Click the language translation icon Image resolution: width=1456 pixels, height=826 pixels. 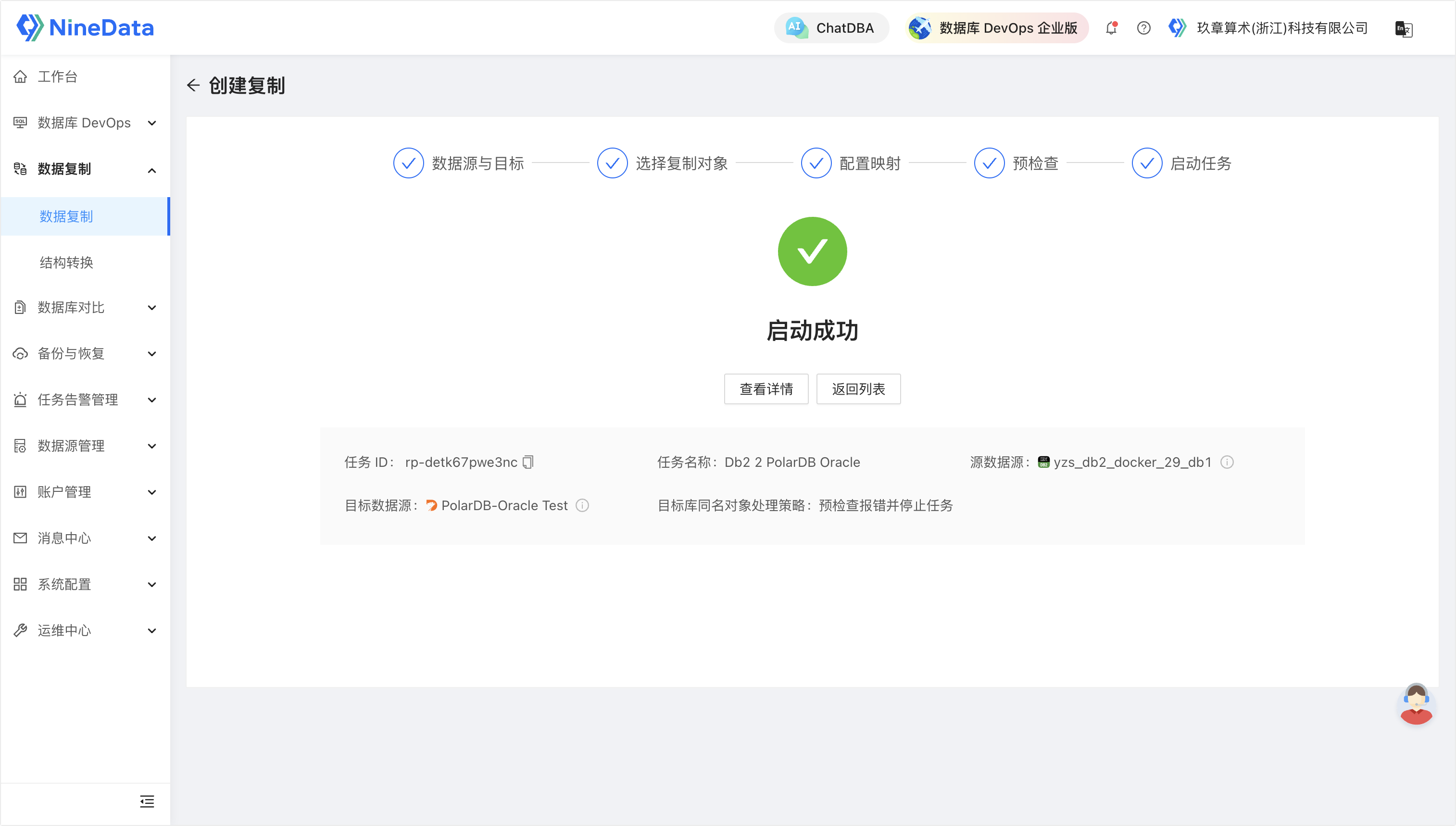1403,28
